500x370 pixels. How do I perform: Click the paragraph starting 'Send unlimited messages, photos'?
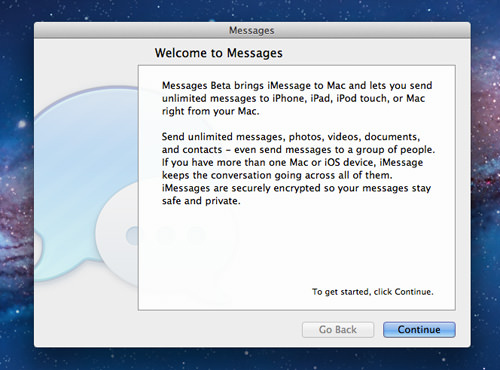point(298,169)
